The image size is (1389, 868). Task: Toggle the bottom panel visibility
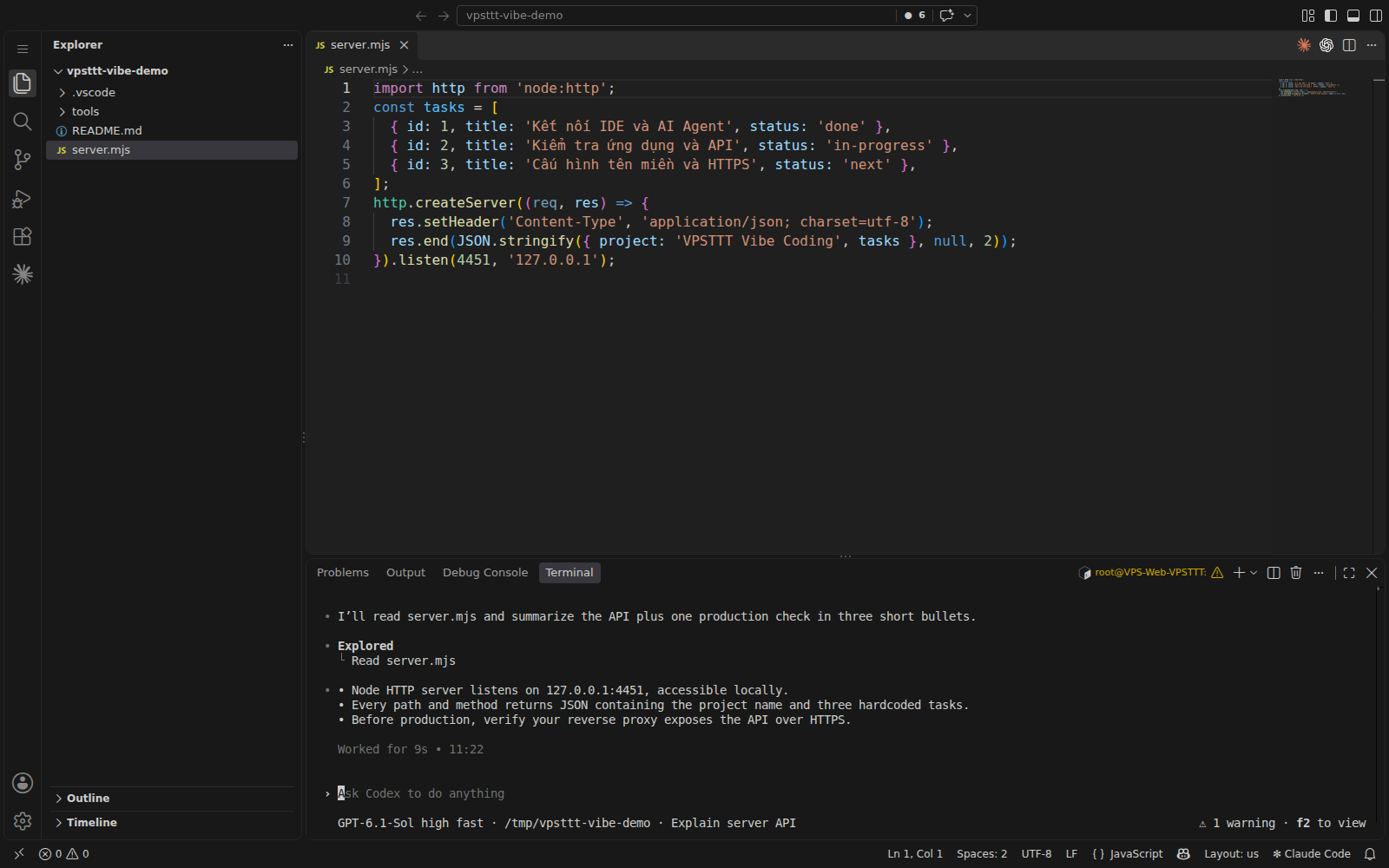(1353, 16)
